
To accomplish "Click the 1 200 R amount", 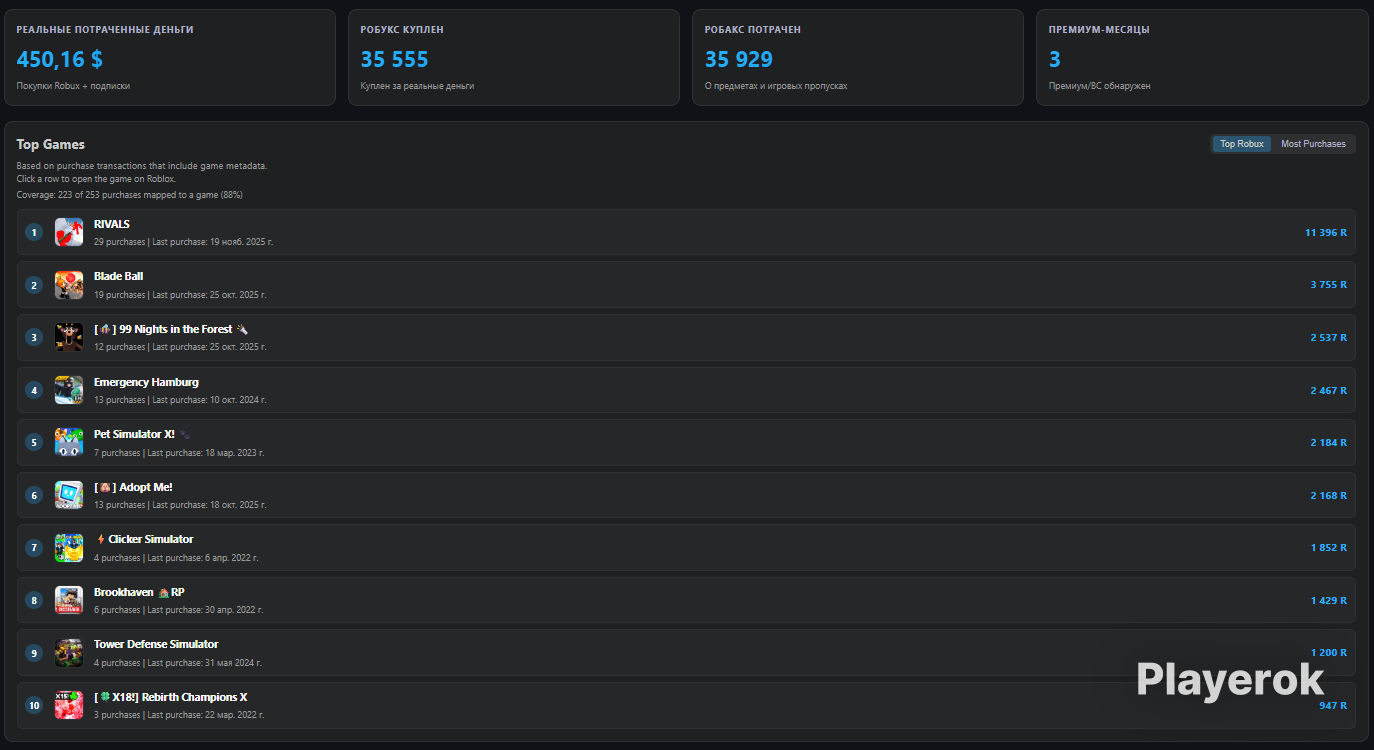I will 1329,653.
